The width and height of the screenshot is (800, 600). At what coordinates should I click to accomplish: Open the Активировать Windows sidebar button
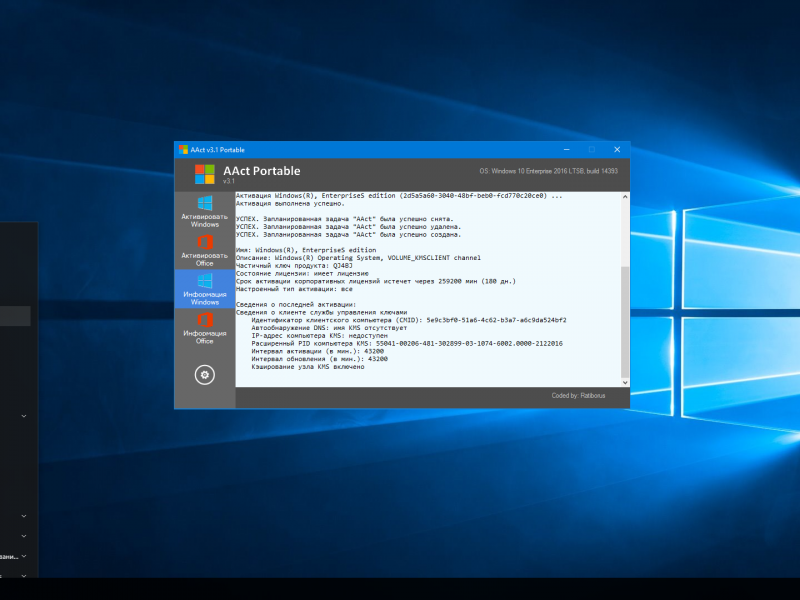point(205,211)
